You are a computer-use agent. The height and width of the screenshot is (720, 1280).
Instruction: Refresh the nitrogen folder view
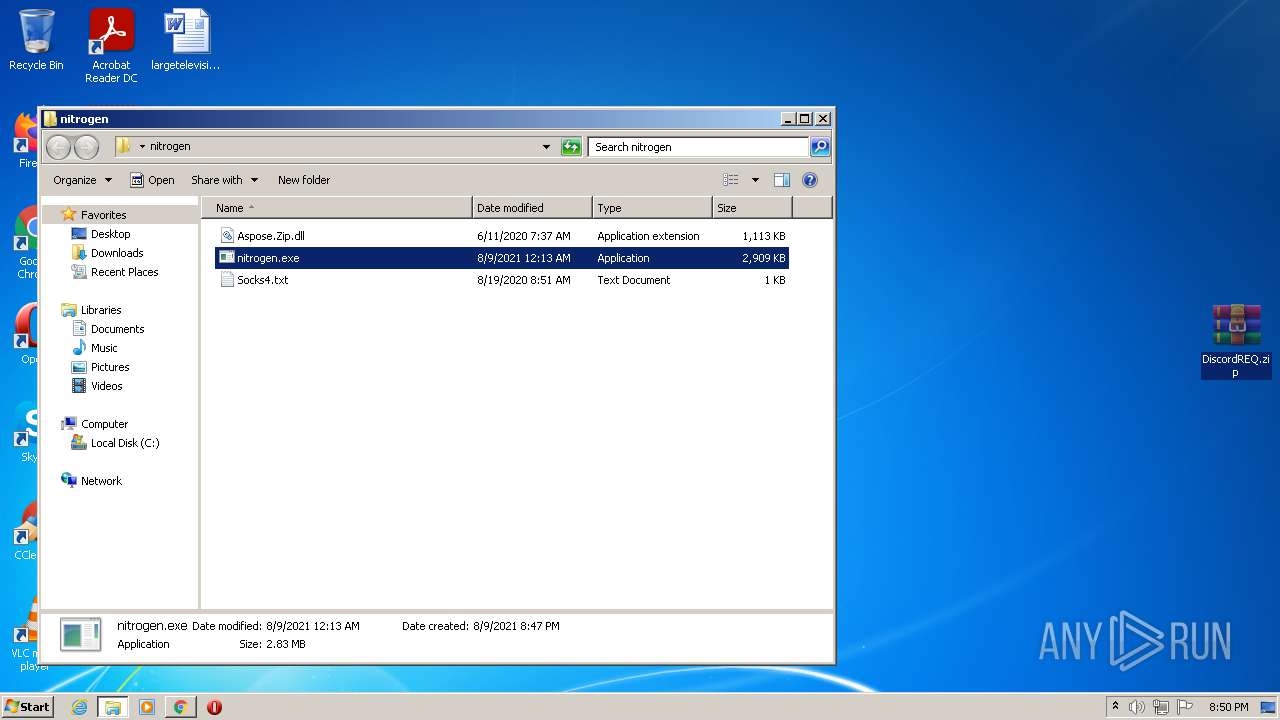(x=571, y=147)
